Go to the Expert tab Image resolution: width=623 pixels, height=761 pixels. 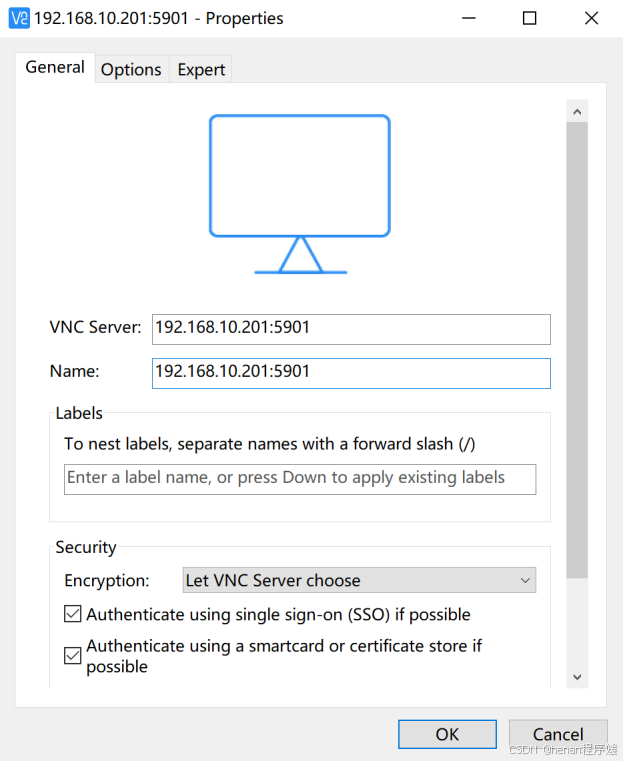(x=201, y=69)
